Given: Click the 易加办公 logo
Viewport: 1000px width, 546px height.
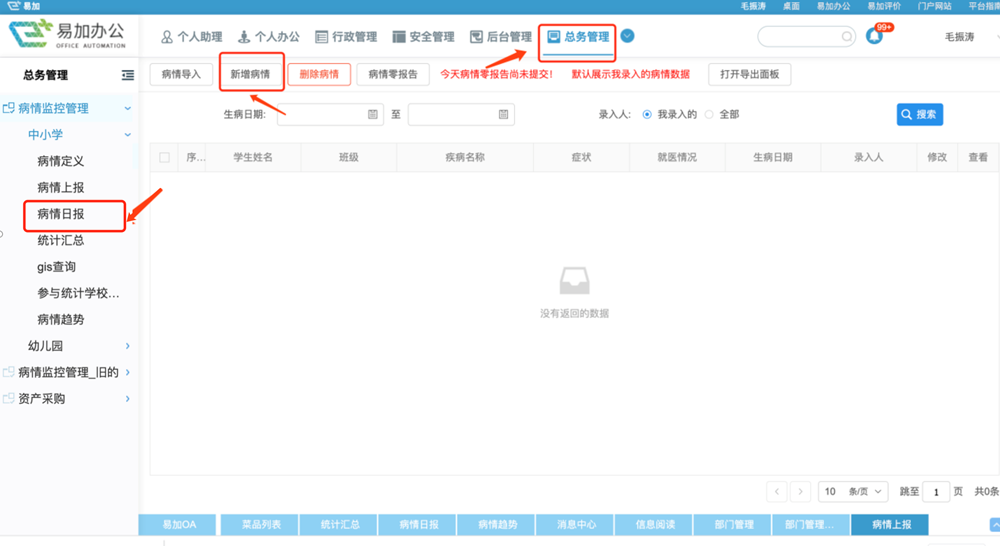Looking at the screenshot, I should [x=68, y=34].
